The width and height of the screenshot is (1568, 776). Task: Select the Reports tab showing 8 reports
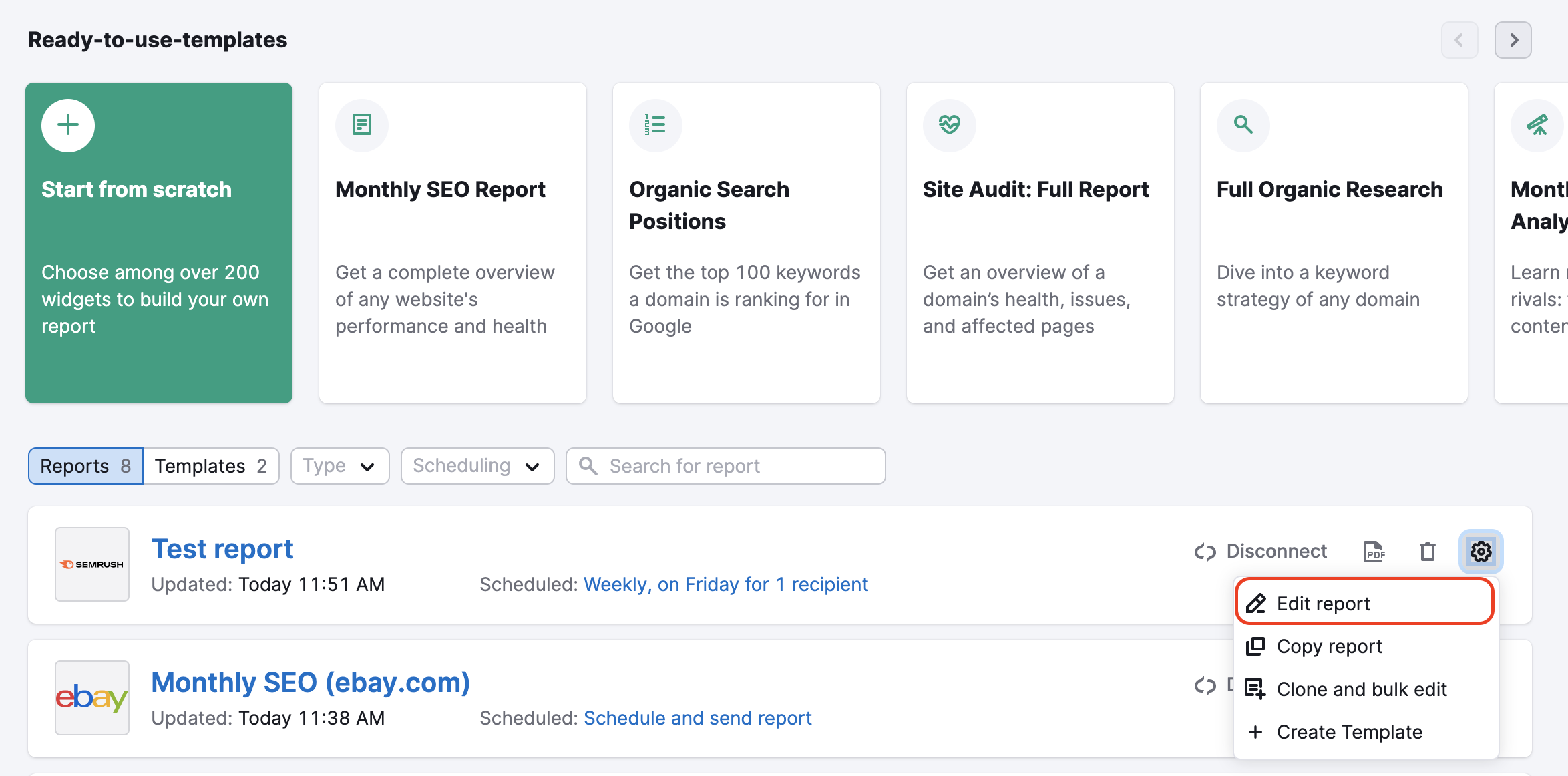pyautogui.click(x=85, y=465)
